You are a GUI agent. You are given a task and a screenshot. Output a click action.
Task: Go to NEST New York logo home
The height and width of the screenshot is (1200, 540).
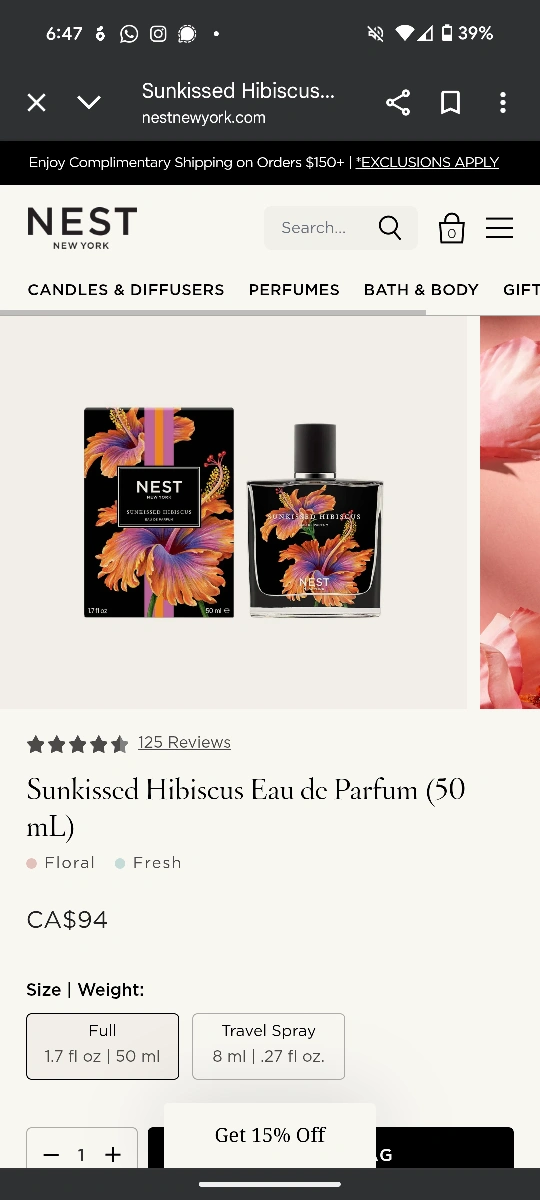click(x=82, y=228)
